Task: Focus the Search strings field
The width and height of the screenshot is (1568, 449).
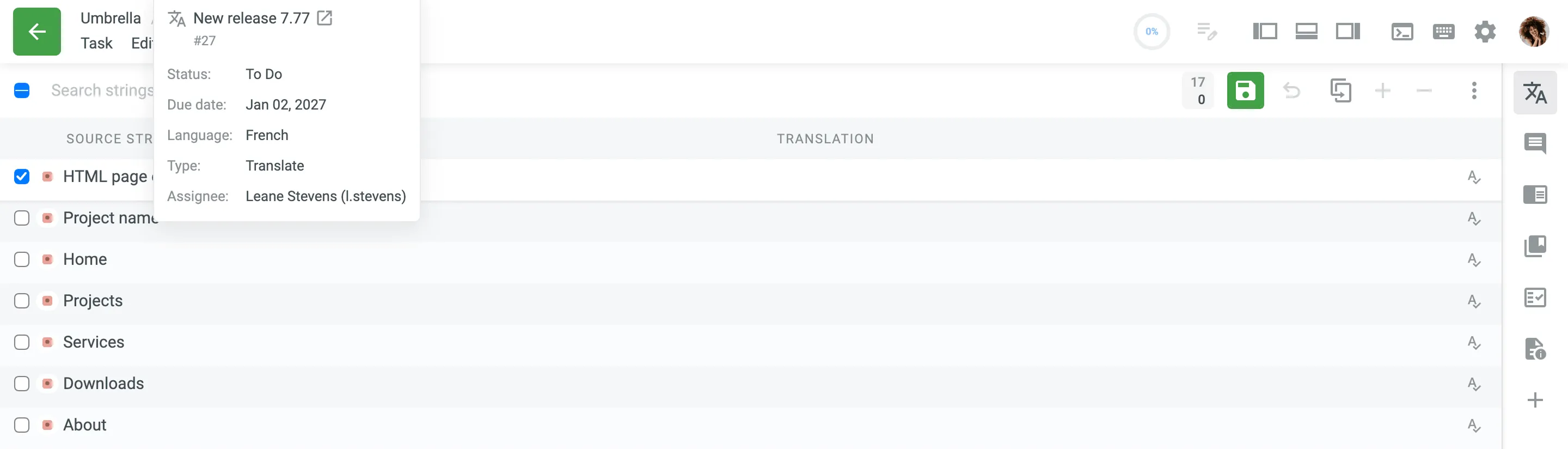Action: tap(102, 91)
